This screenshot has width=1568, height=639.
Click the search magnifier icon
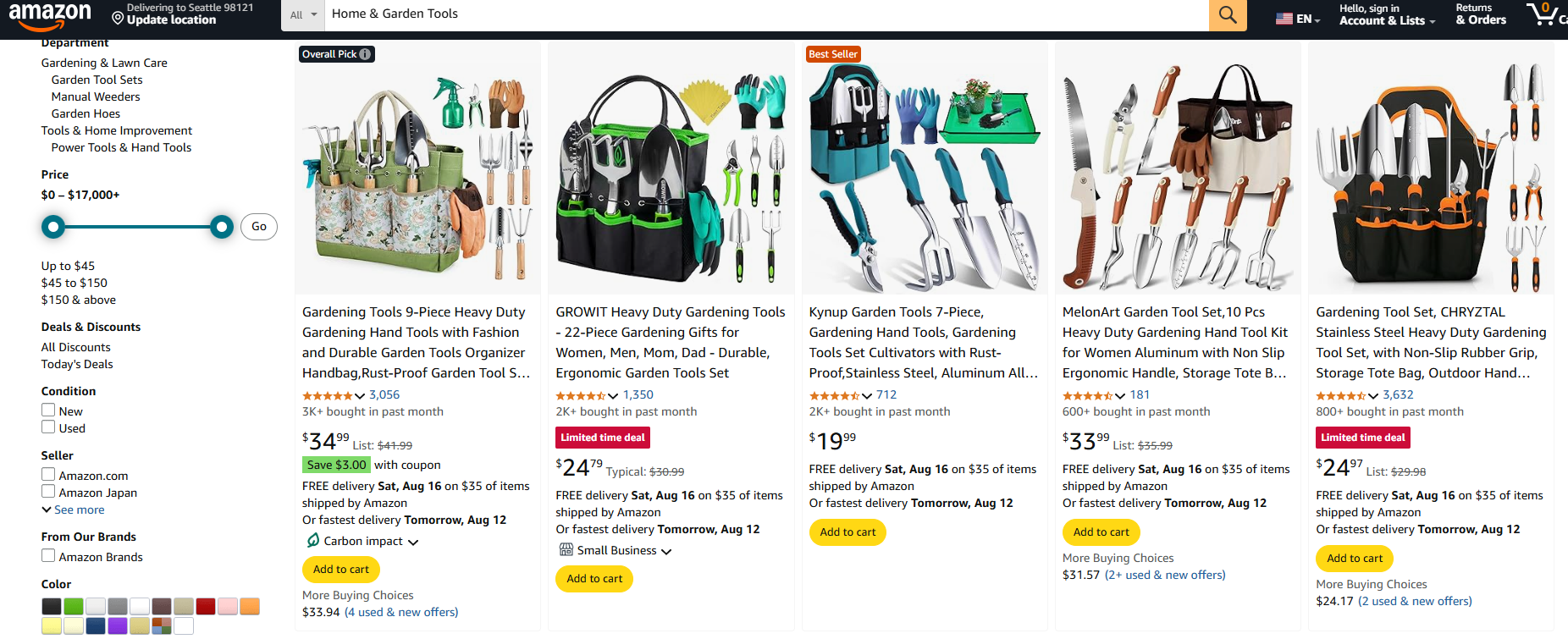(x=1227, y=14)
